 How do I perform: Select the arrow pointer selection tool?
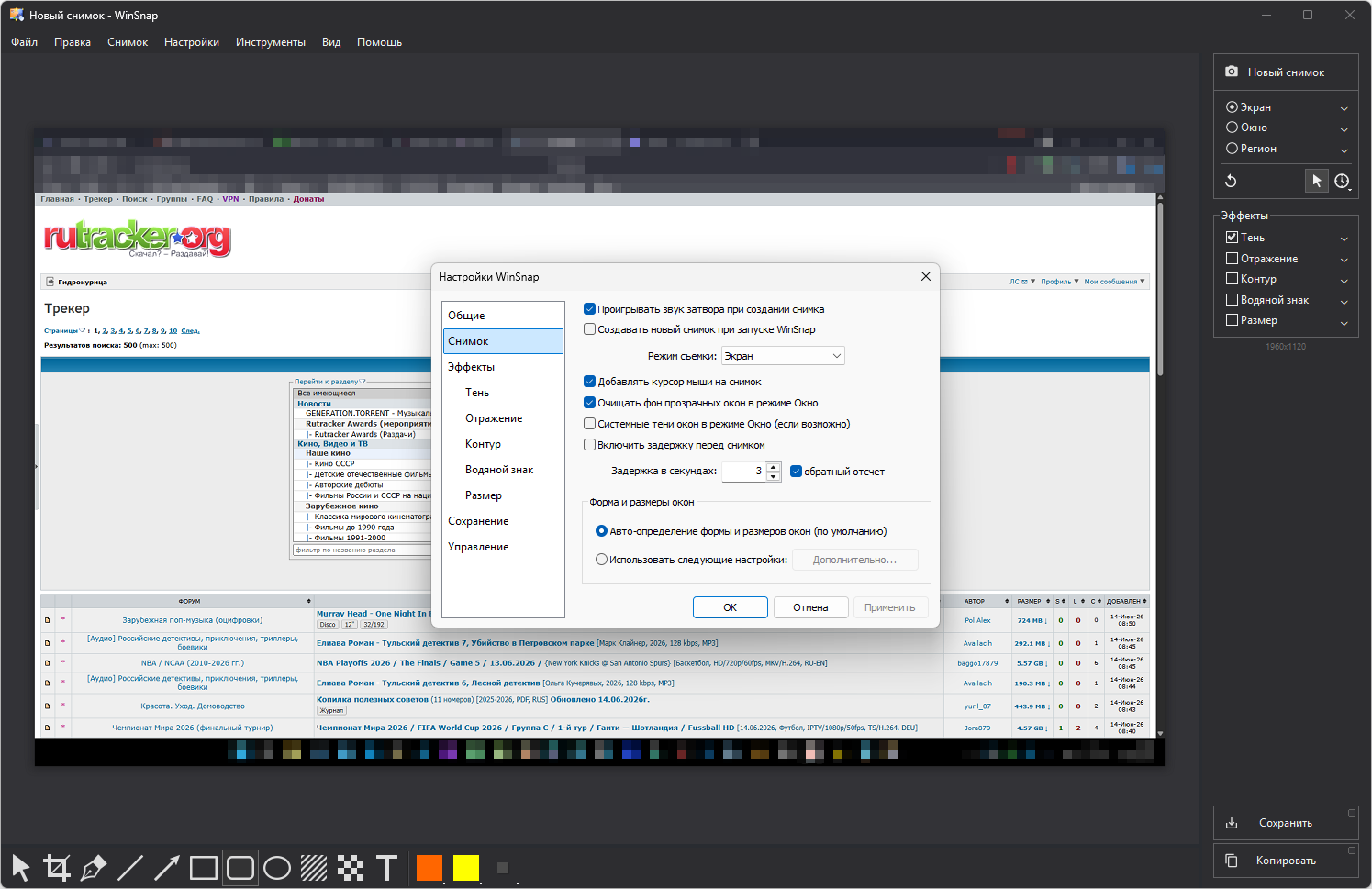pyautogui.click(x=20, y=867)
